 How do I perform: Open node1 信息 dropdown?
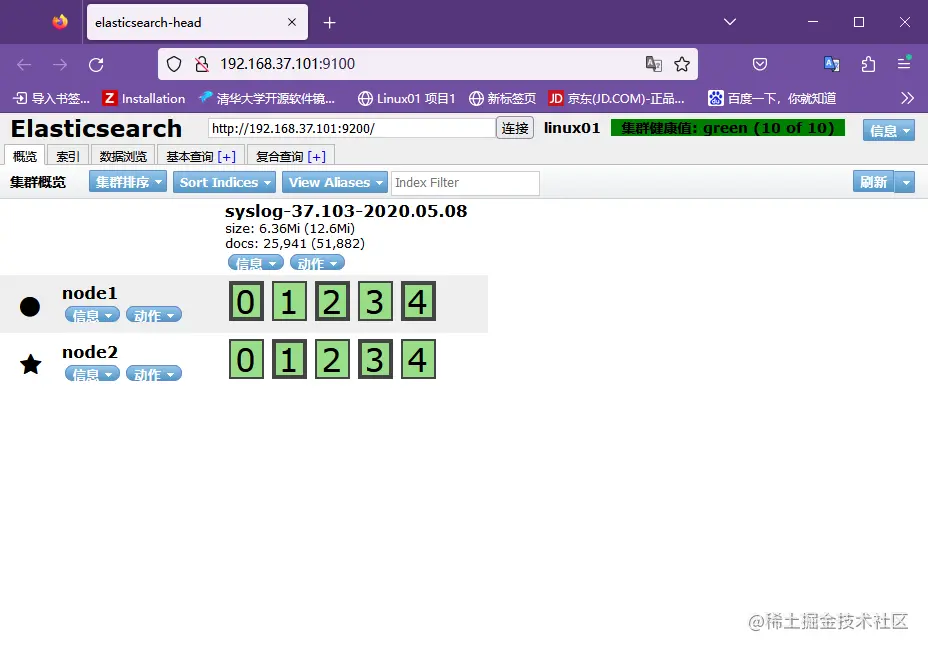click(92, 315)
